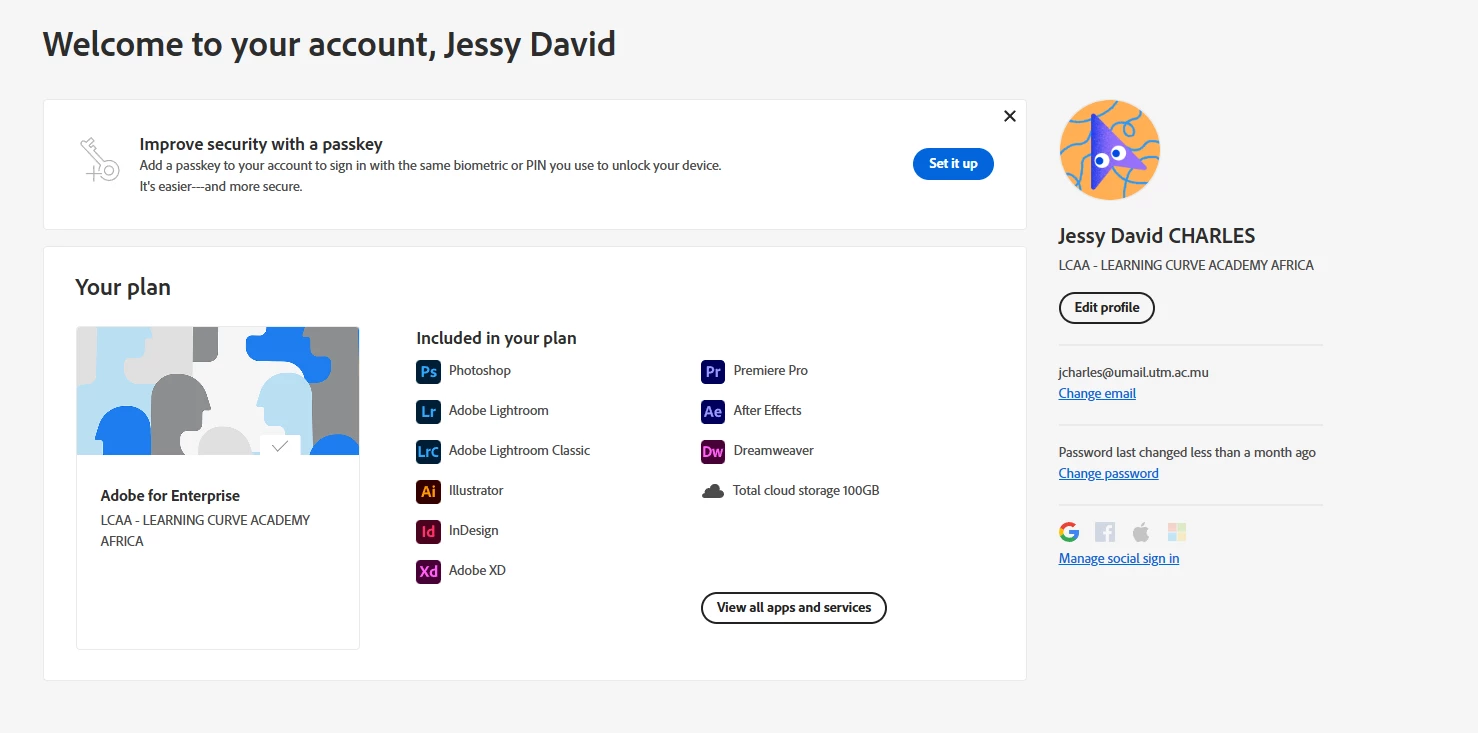Click the Photoshop app name
This screenshot has height=733, width=1478.
click(x=480, y=371)
